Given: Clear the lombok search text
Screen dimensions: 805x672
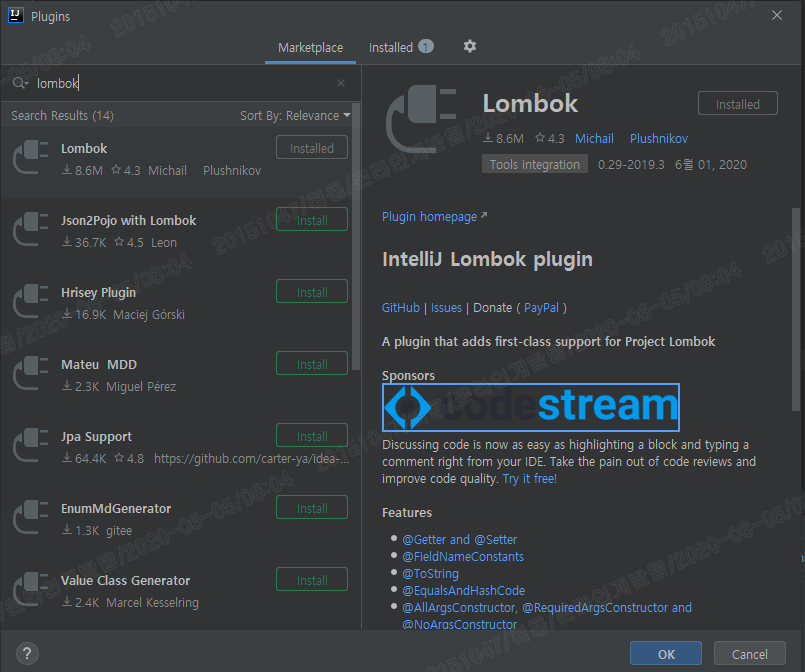Looking at the screenshot, I should pyautogui.click(x=341, y=83).
